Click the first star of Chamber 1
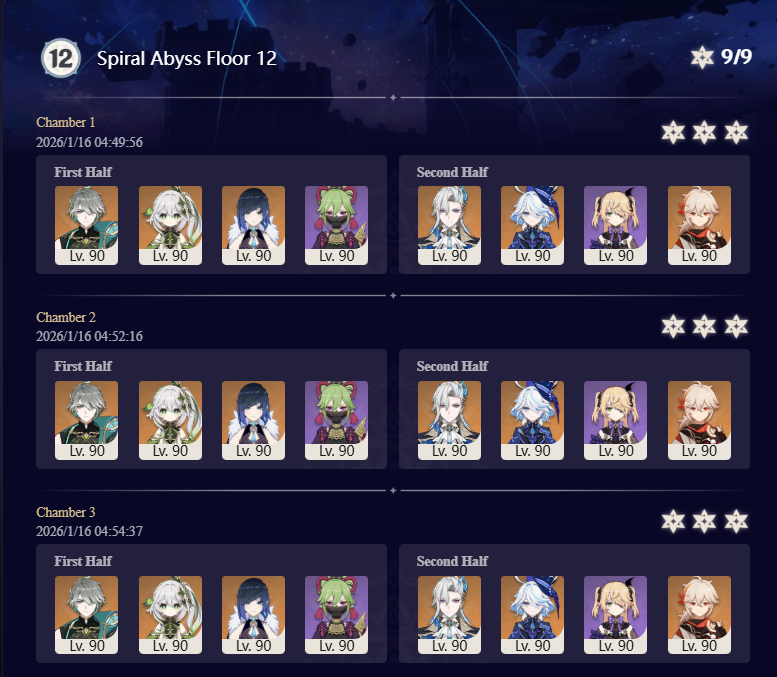The image size is (777, 677). click(673, 132)
